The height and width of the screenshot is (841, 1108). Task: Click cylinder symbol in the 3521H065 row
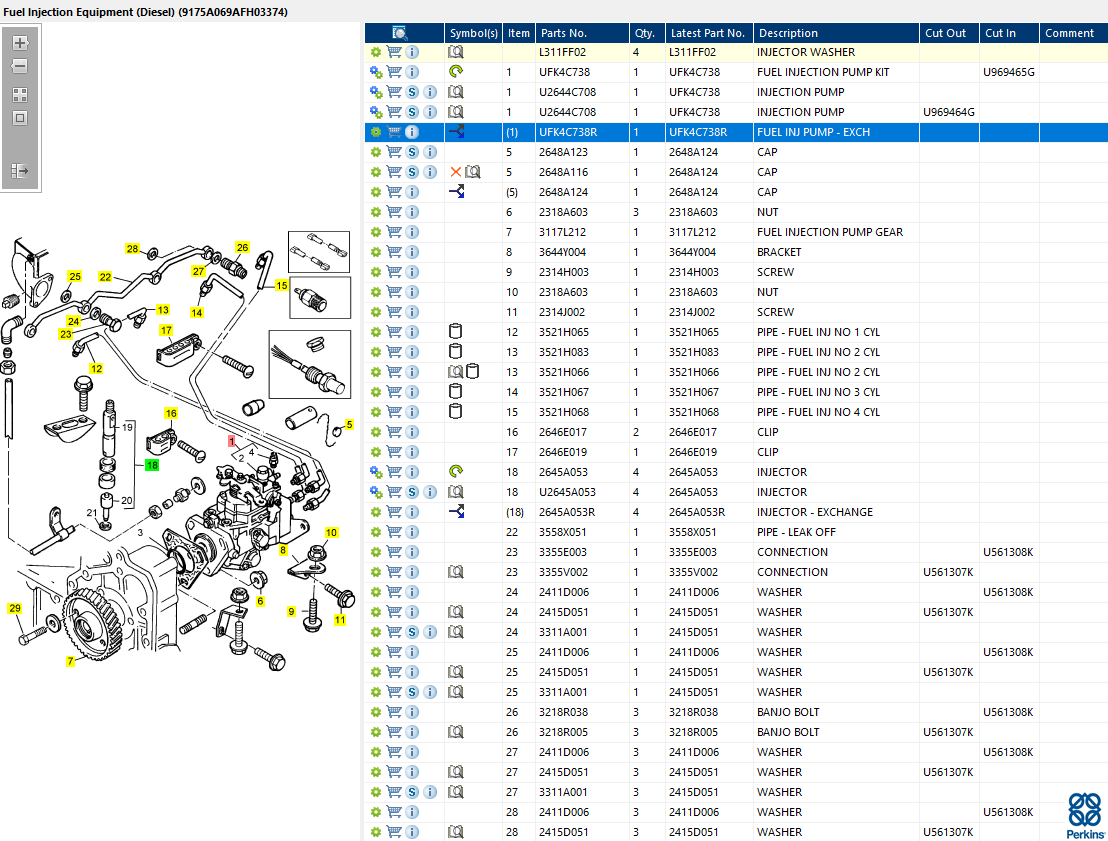click(x=456, y=331)
